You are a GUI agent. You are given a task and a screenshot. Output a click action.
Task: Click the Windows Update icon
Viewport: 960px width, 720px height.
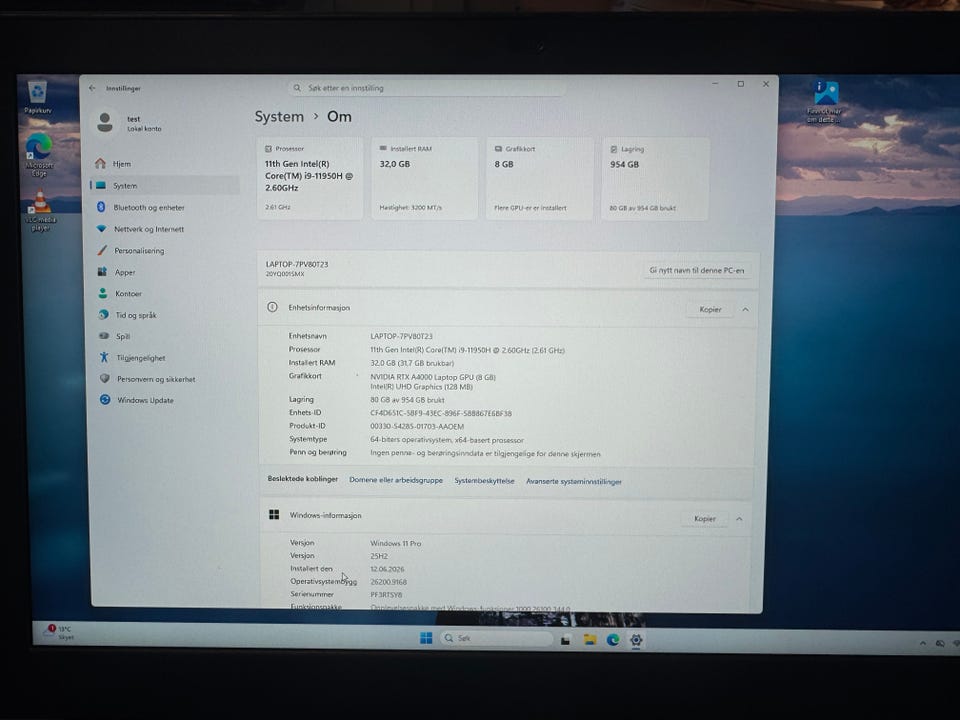coord(105,400)
